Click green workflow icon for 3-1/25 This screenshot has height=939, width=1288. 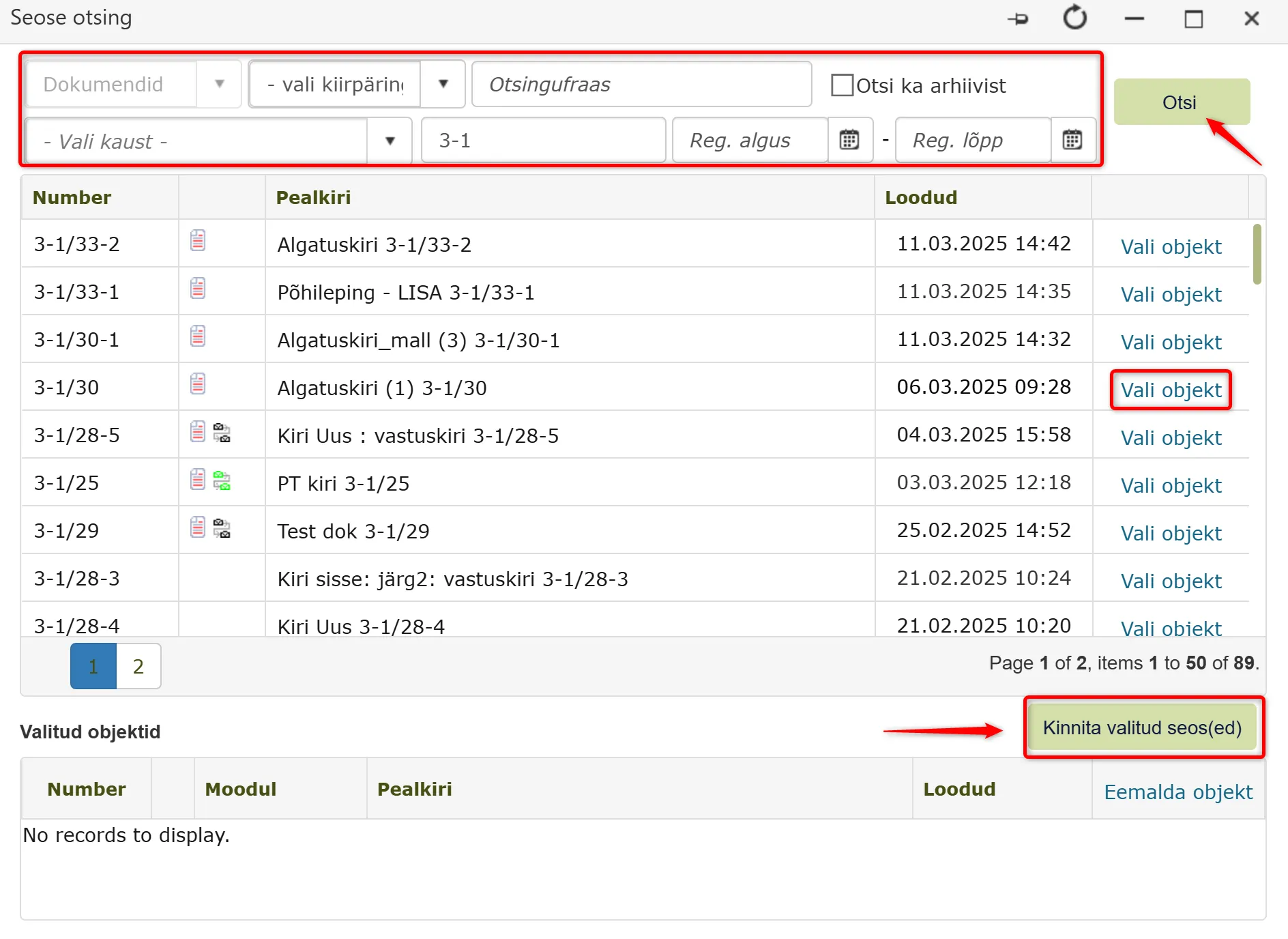tap(222, 481)
